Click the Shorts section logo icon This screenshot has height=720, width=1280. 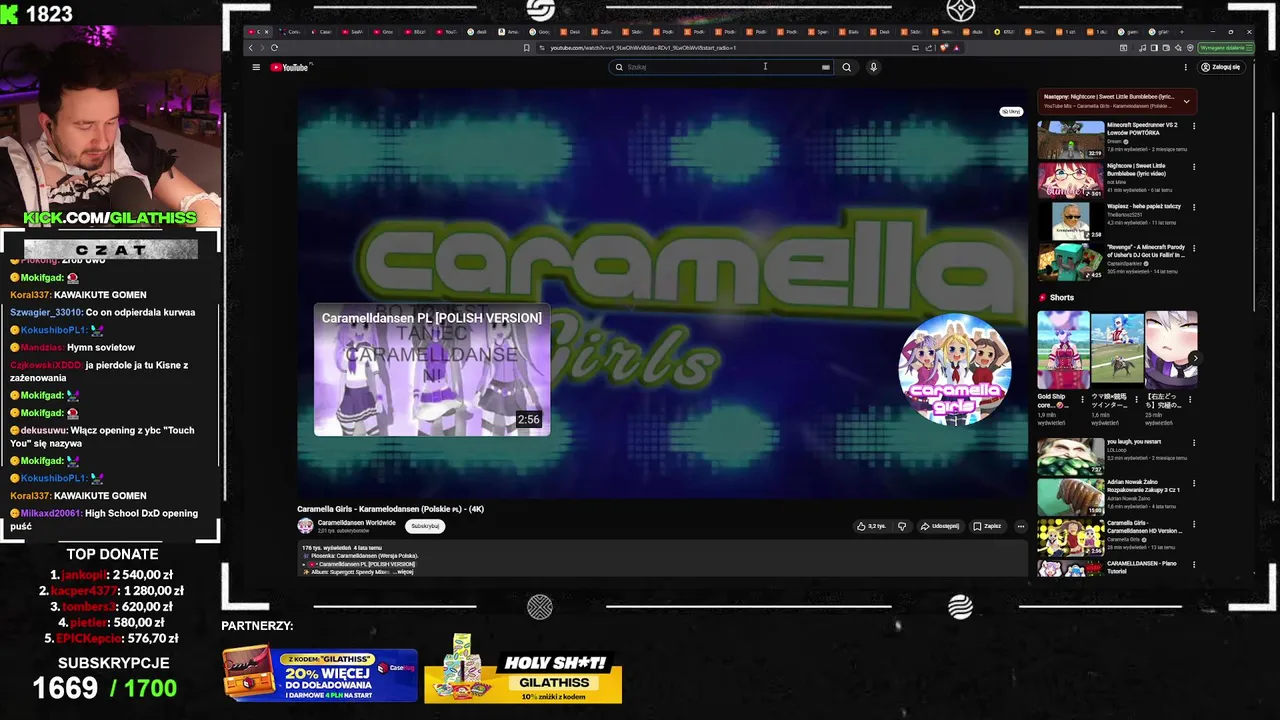click(x=1043, y=298)
